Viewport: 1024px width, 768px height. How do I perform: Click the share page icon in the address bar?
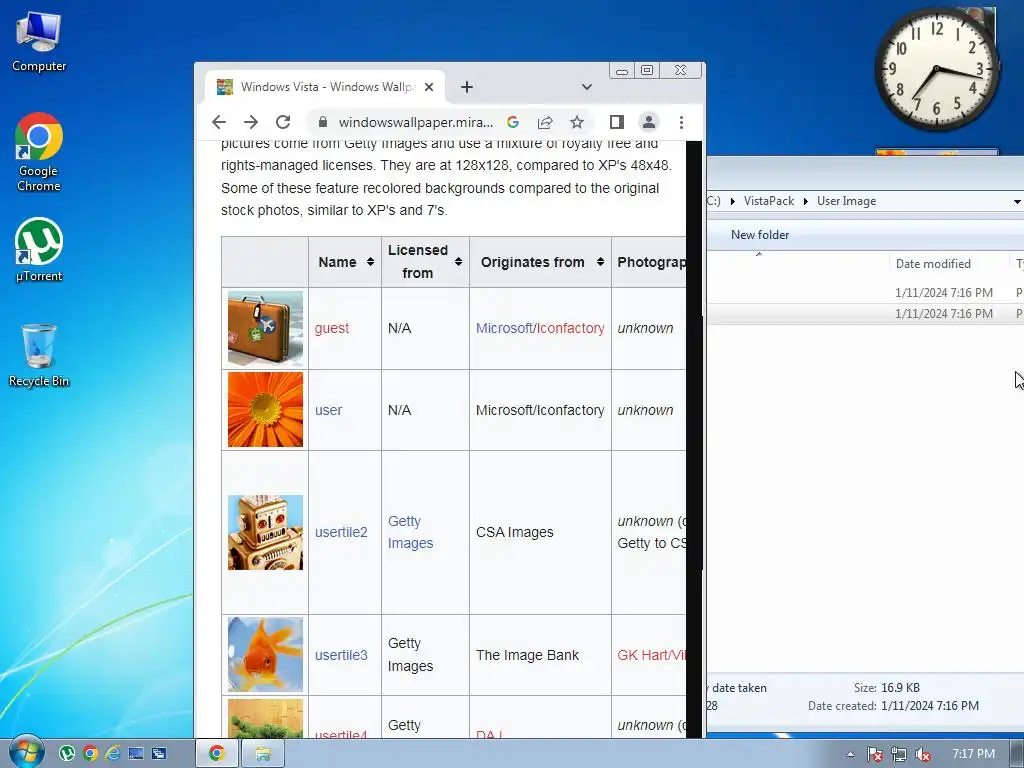[x=545, y=122]
